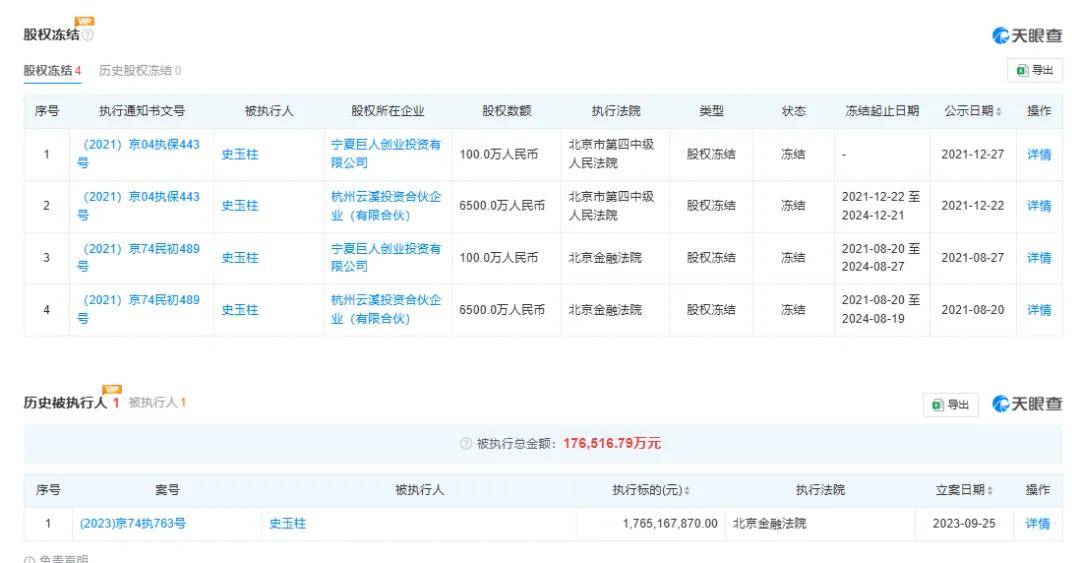This screenshot has width=1080, height=563.
Task: Open 史玉柱 profile in freeze row 2
Action: (240, 205)
